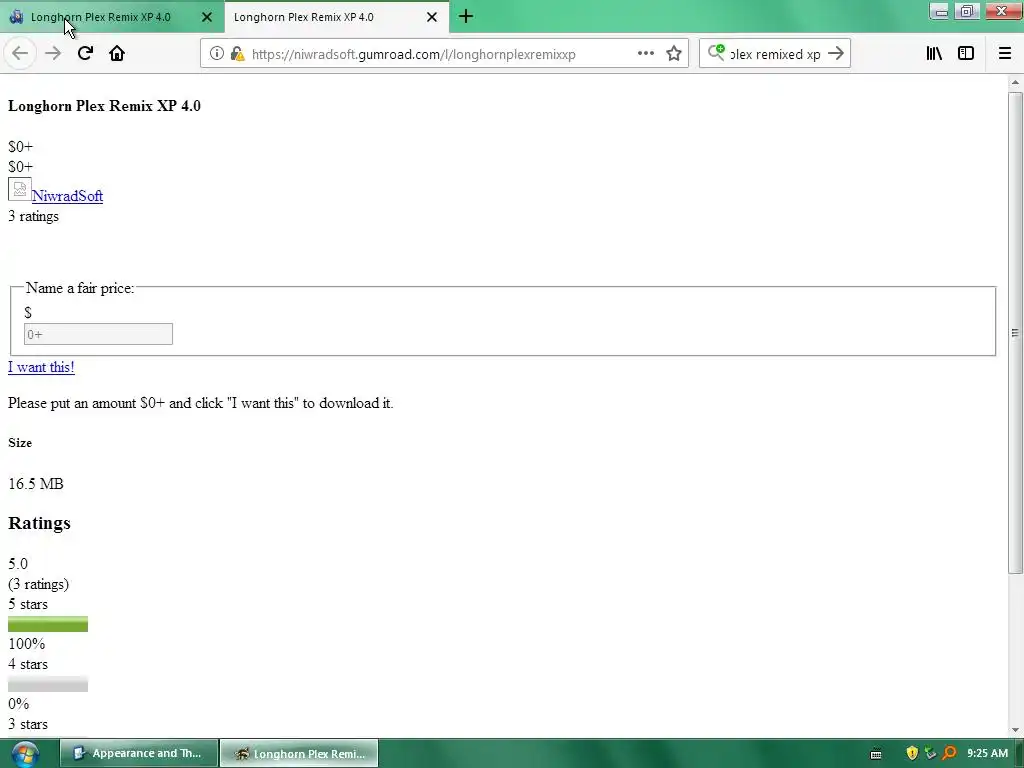Click the 'Longhorn Plex Remix XP 4.0' heading
This screenshot has width=1024, height=768.
(x=104, y=106)
